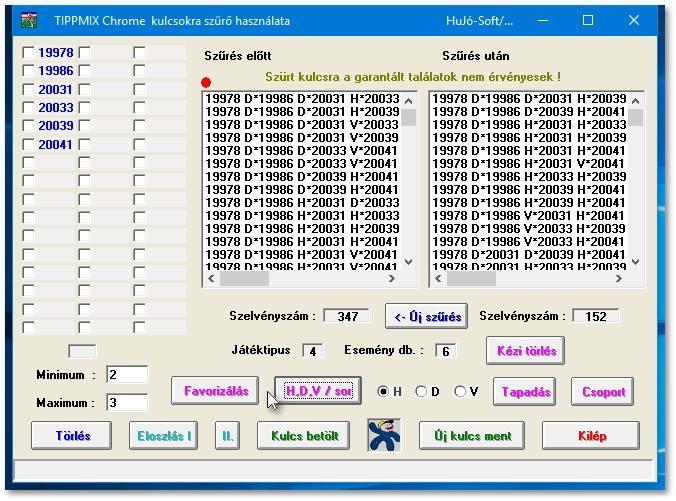Viewport: 676px width, 501px height.
Task: Click the 'Favorizálás' button
Action: coord(216,391)
